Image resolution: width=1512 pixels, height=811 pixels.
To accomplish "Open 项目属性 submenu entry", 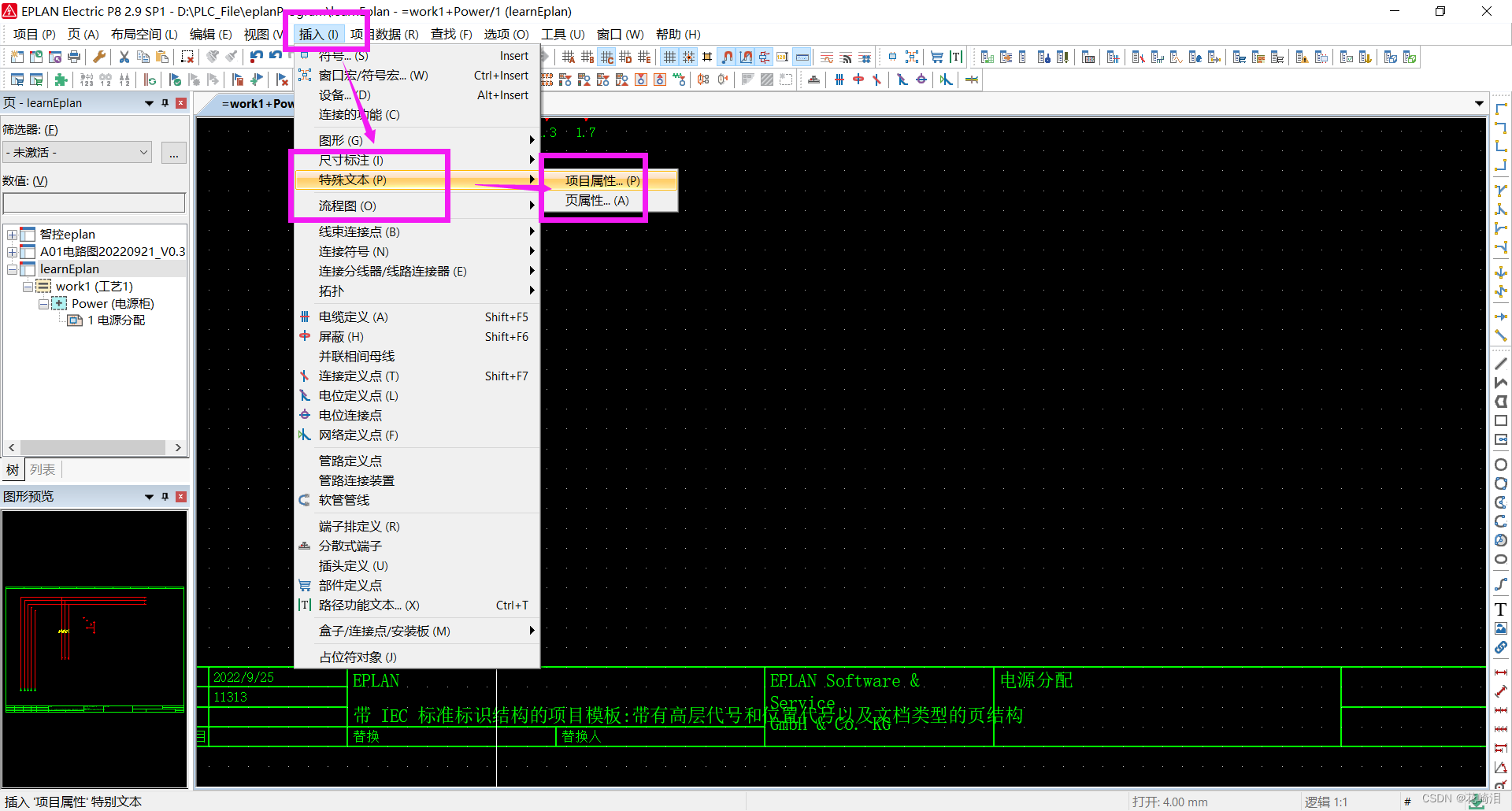I will tap(609, 180).
